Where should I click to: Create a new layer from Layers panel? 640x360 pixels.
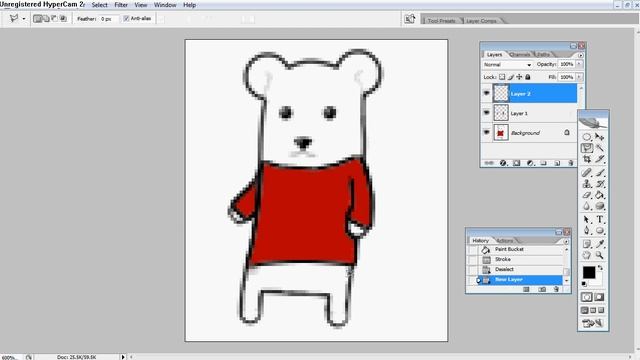coord(557,163)
